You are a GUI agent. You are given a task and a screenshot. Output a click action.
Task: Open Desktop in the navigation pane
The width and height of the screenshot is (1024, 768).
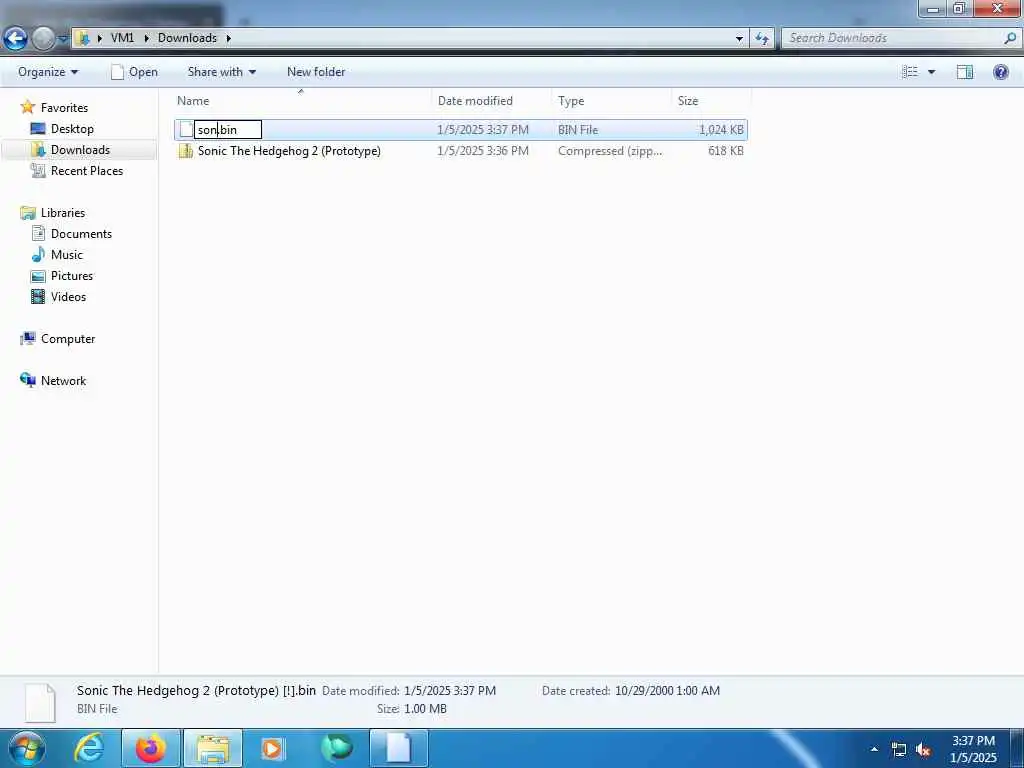coord(72,129)
